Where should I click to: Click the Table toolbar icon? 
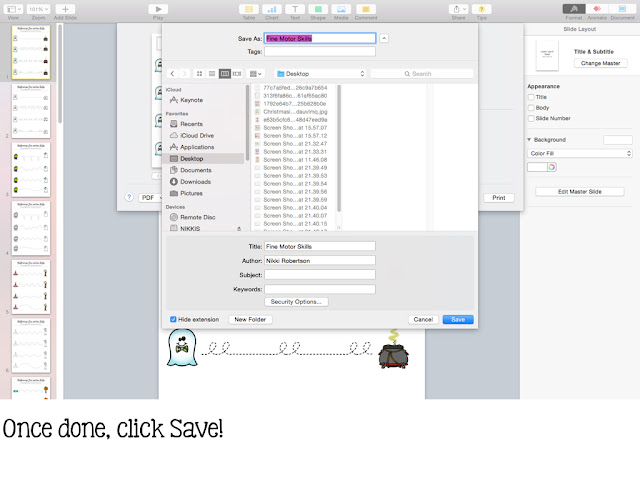(249, 9)
